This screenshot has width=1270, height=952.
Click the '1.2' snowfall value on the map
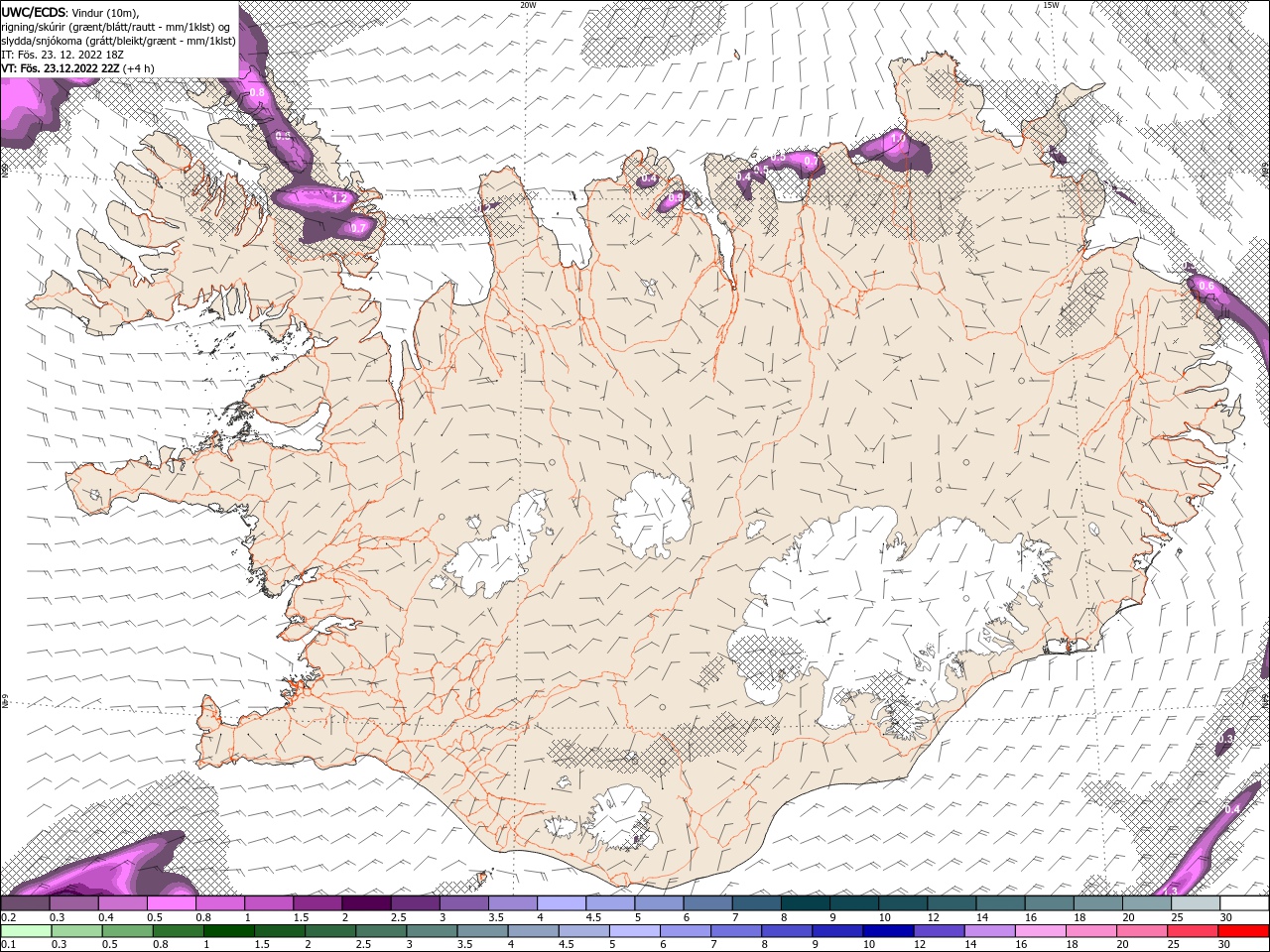338,198
